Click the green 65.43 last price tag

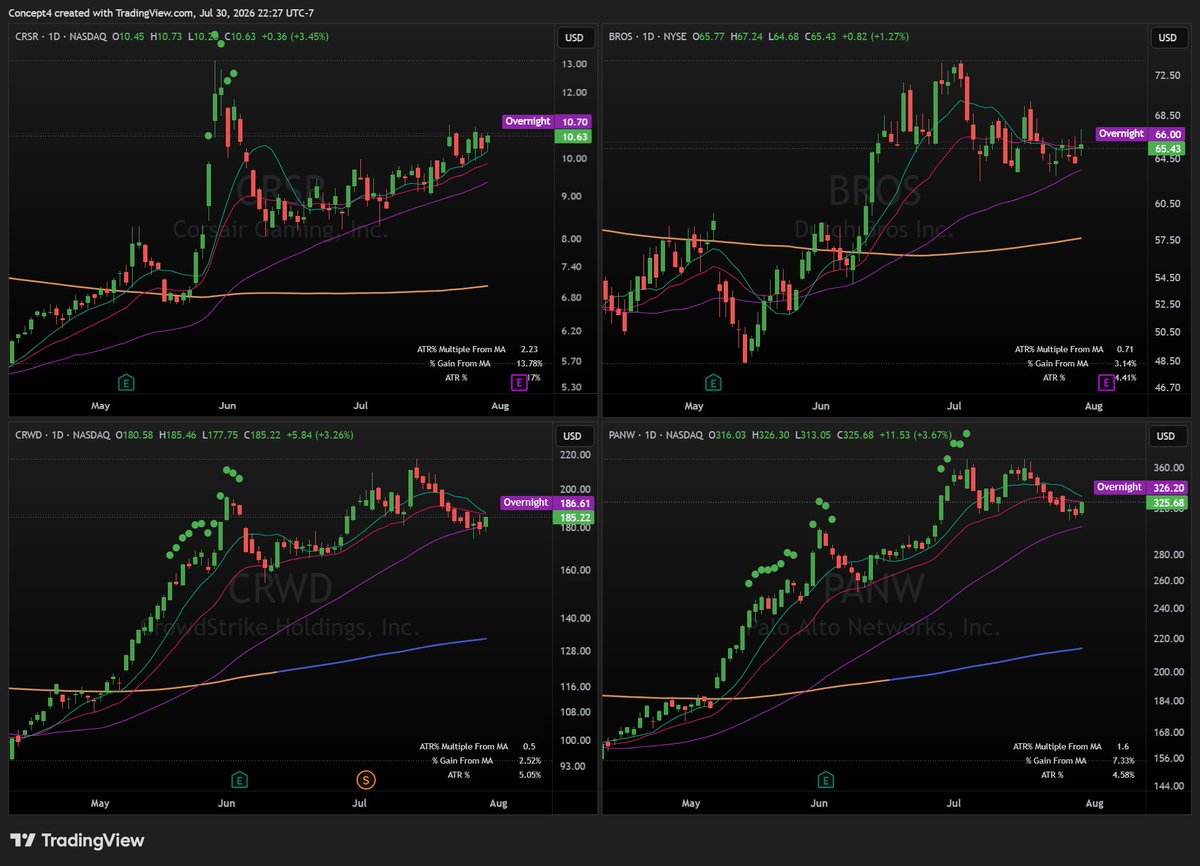click(1166, 149)
